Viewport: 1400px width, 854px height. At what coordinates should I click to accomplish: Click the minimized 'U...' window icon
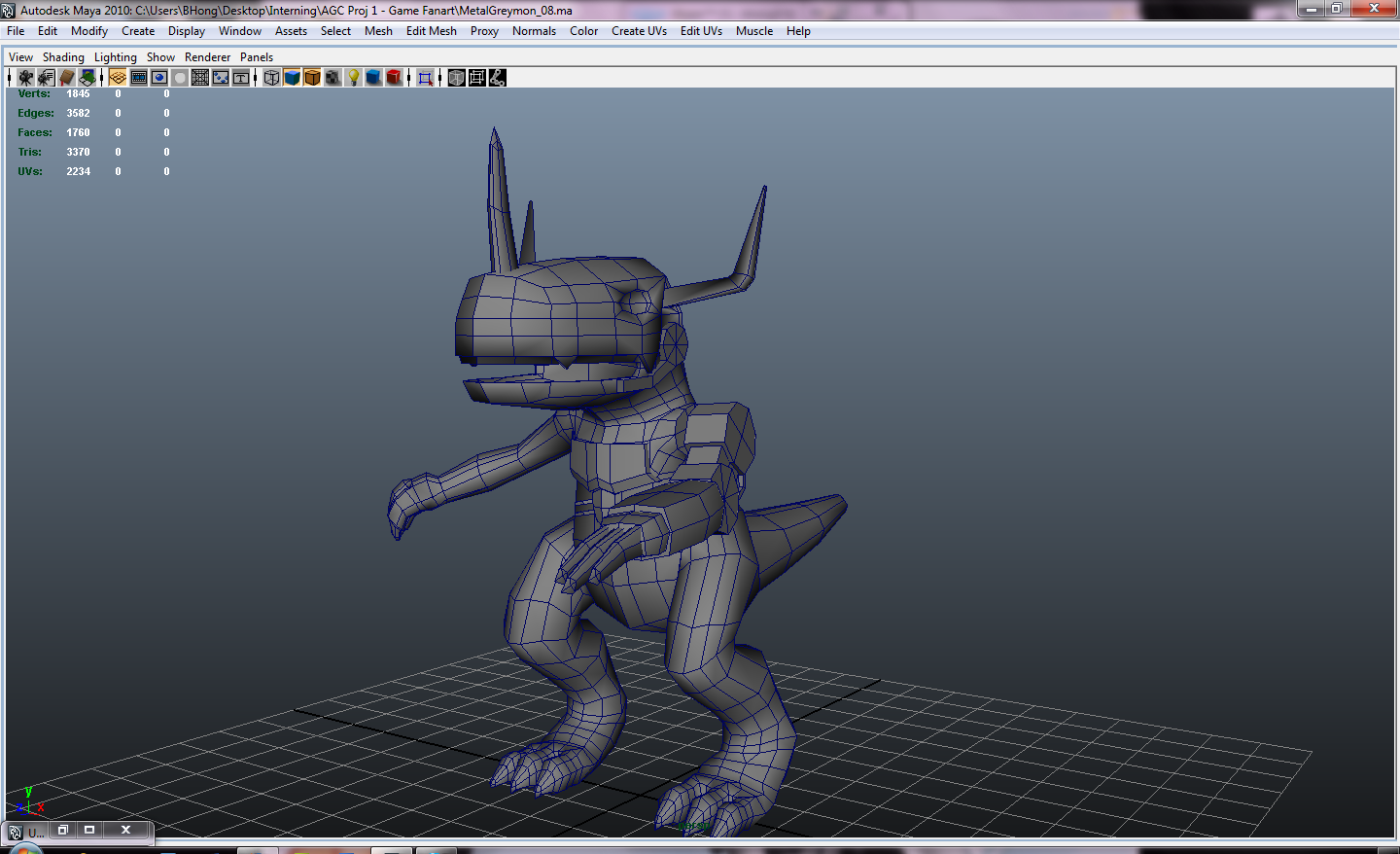pos(15,833)
